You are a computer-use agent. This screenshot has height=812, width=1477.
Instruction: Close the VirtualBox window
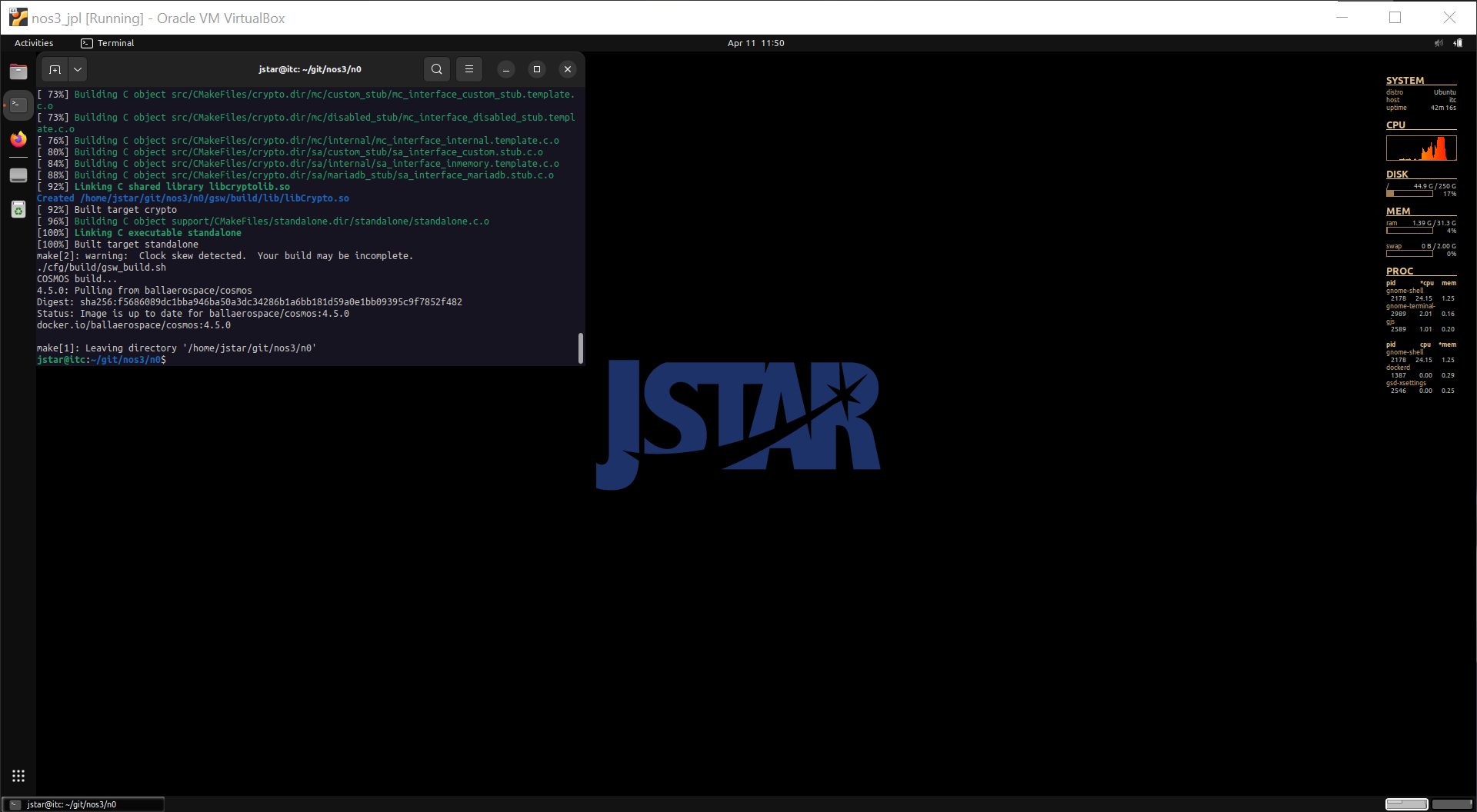click(1449, 18)
